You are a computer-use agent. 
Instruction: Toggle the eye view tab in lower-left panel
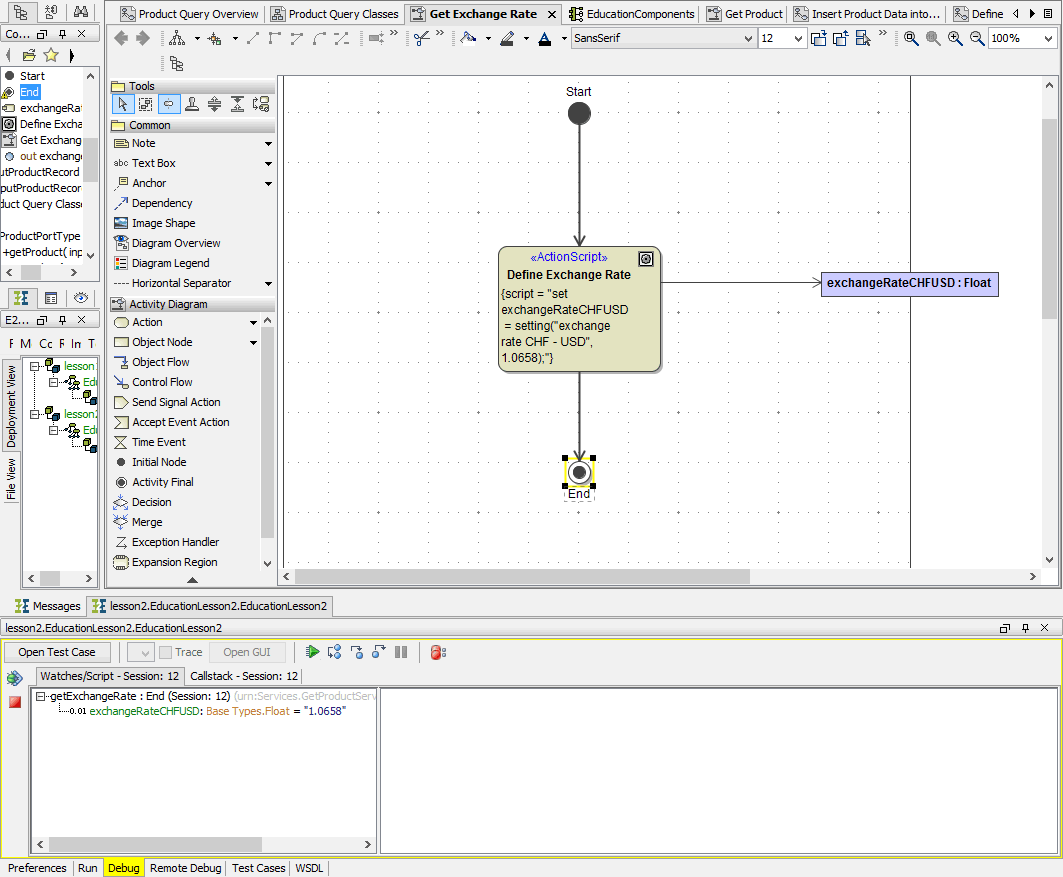point(81,298)
